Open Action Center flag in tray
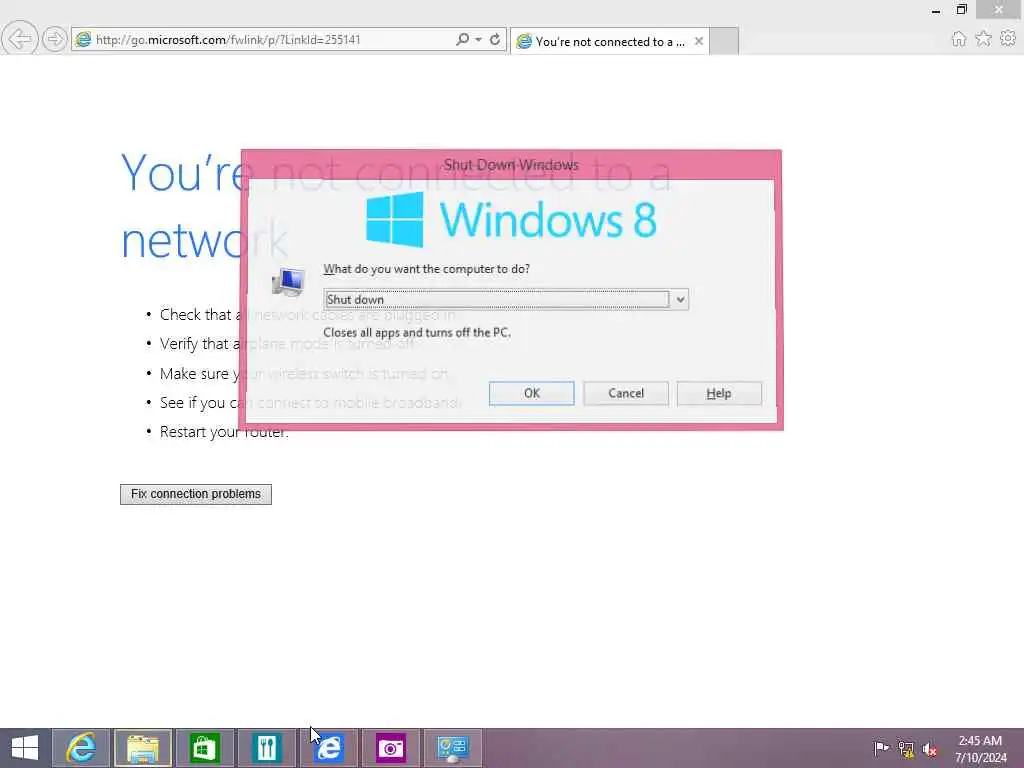The height and width of the screenshot is (768, 1024). tap(881, 748)
